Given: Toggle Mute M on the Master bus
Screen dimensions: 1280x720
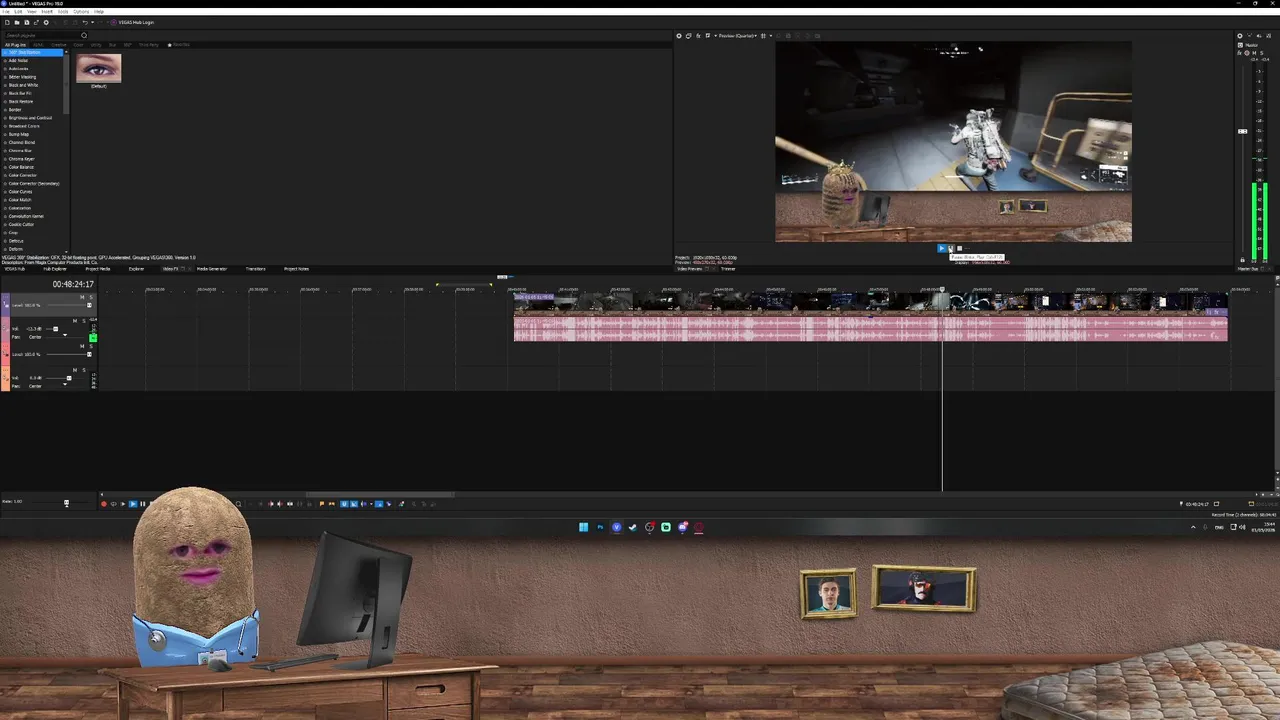Looking at the screenshot, I should [x=1254, y=53].
